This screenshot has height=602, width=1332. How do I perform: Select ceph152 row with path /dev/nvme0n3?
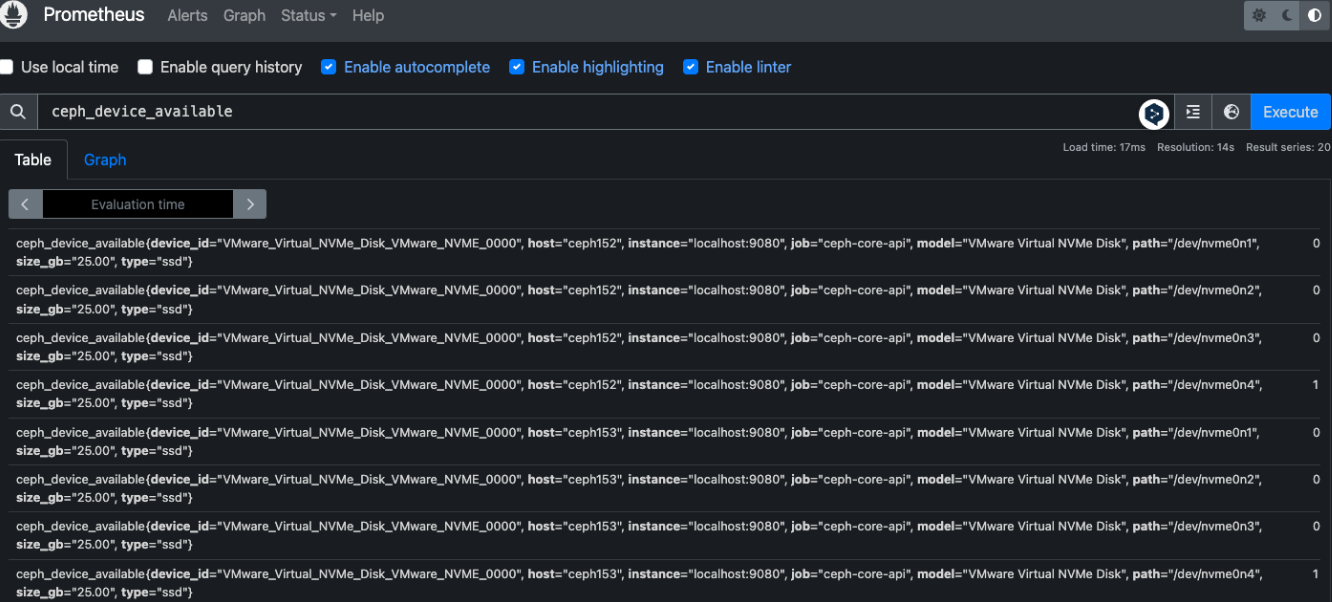click(666, 347)
